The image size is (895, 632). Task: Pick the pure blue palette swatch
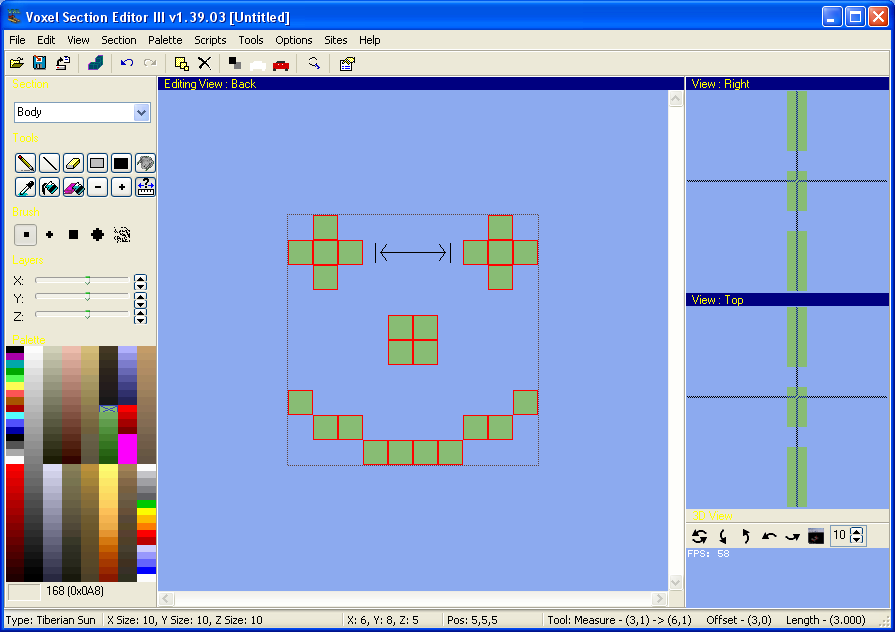point(147,570)
